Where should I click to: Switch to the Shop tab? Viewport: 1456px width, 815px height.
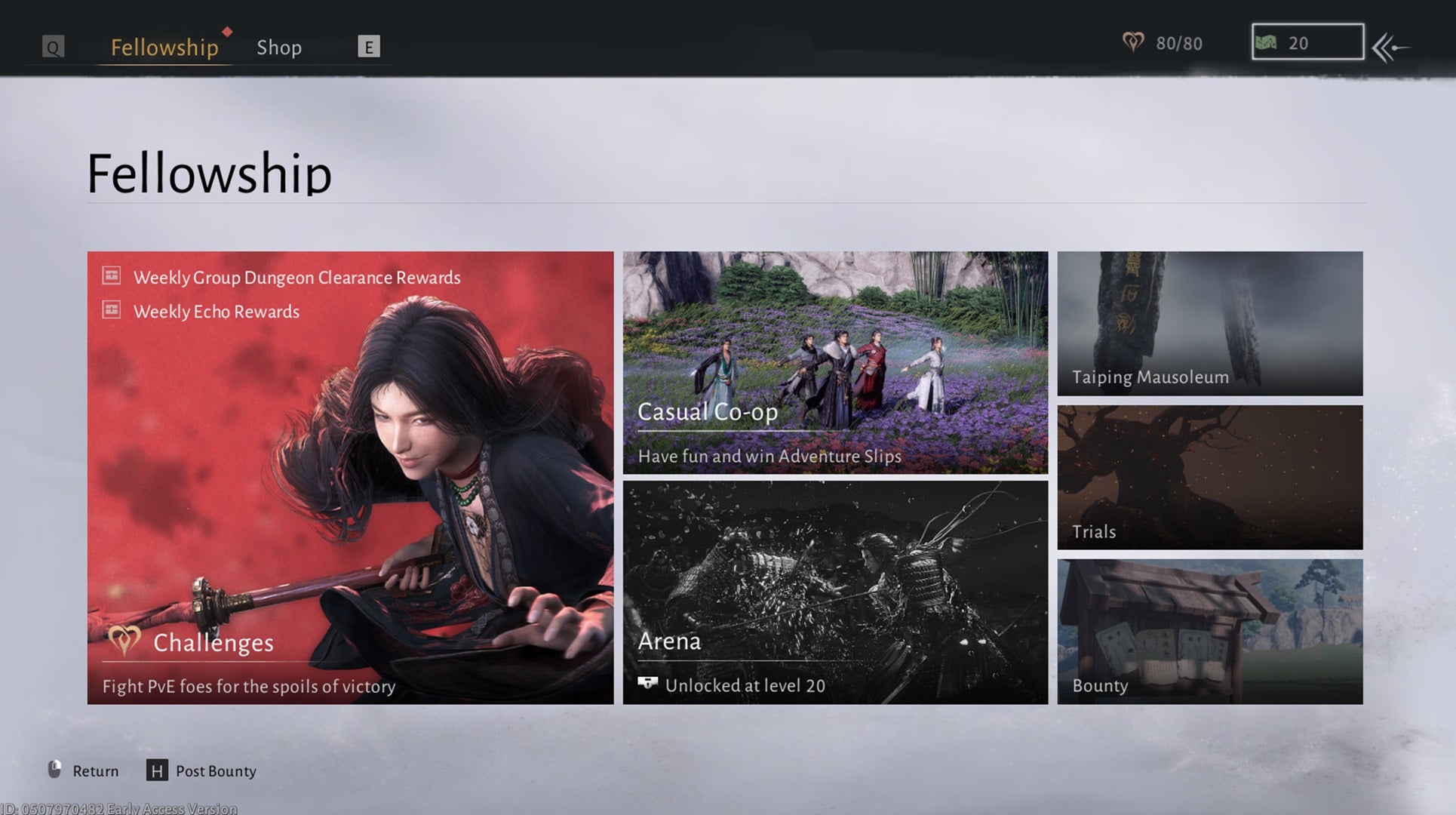point(279,47)
